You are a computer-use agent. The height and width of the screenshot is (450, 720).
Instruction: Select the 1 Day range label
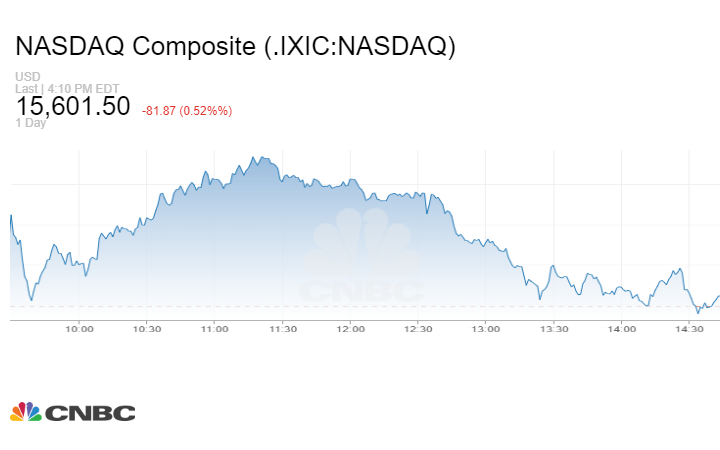click(x=30, y=123)
